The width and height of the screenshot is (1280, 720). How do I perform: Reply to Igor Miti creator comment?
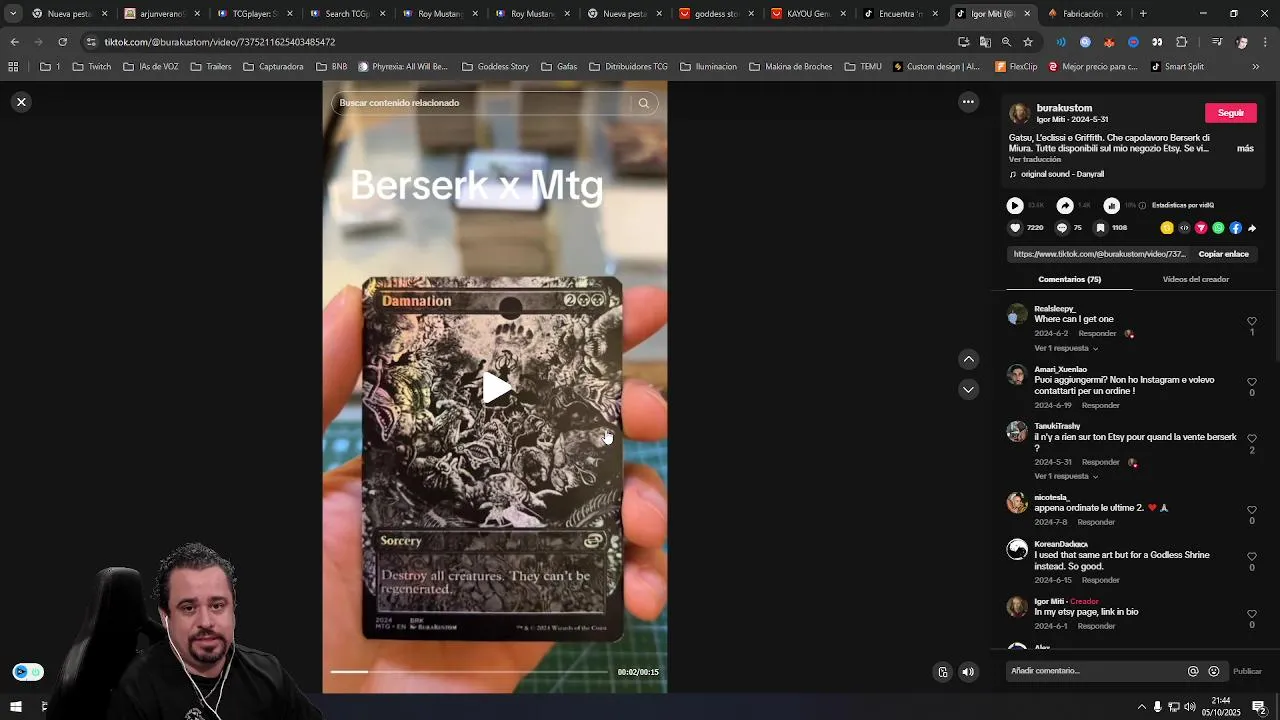coord(1096,626)
